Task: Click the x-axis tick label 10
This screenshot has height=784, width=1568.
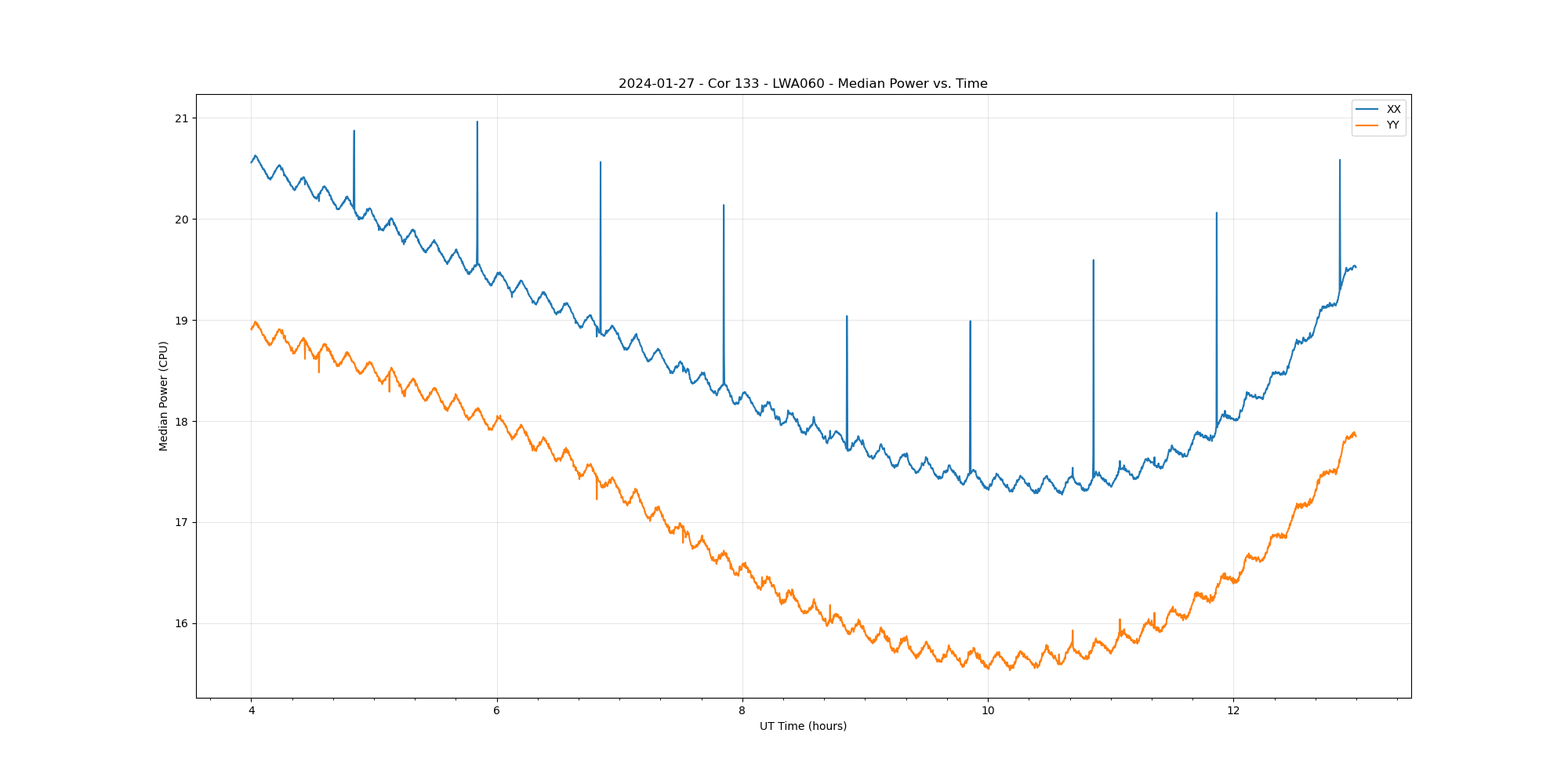Action: click(988, 711)
